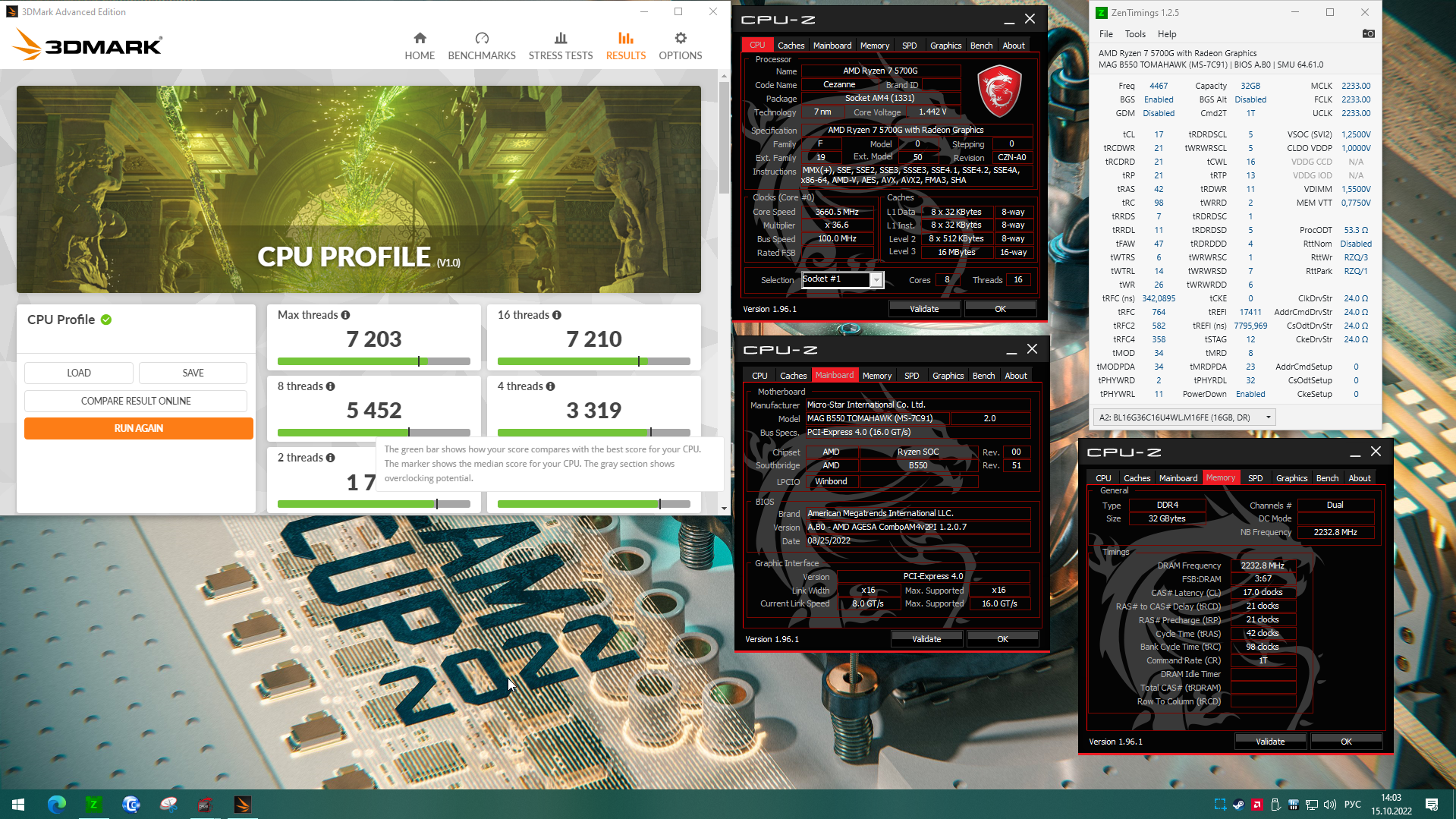Image resolution: width=1456 pixels, height=819 pixels.
Task: Open the HOME section in 3DMark
Action: point(420,46)
